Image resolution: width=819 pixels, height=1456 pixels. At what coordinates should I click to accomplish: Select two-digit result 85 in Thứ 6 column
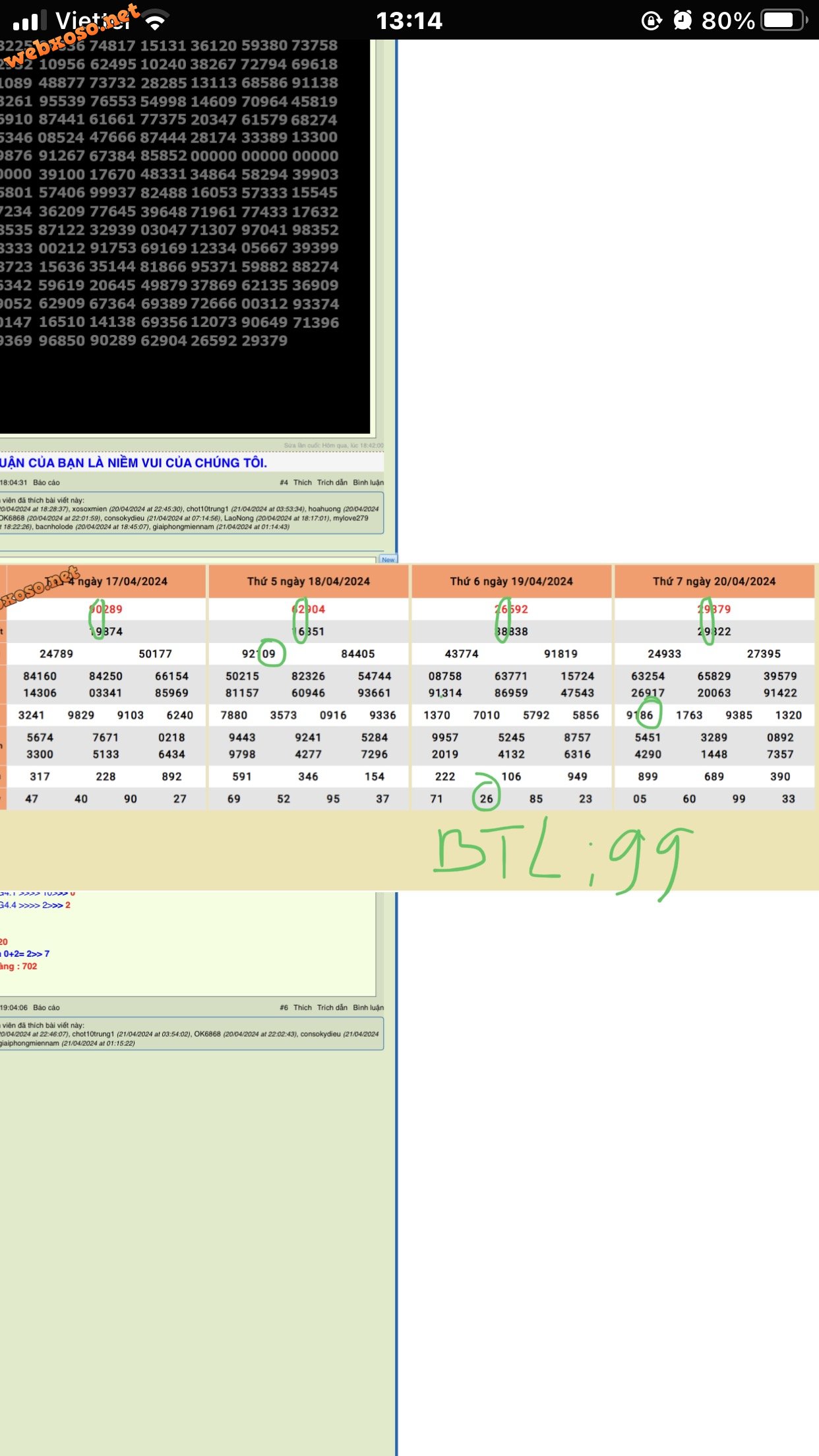click(536, 799)
